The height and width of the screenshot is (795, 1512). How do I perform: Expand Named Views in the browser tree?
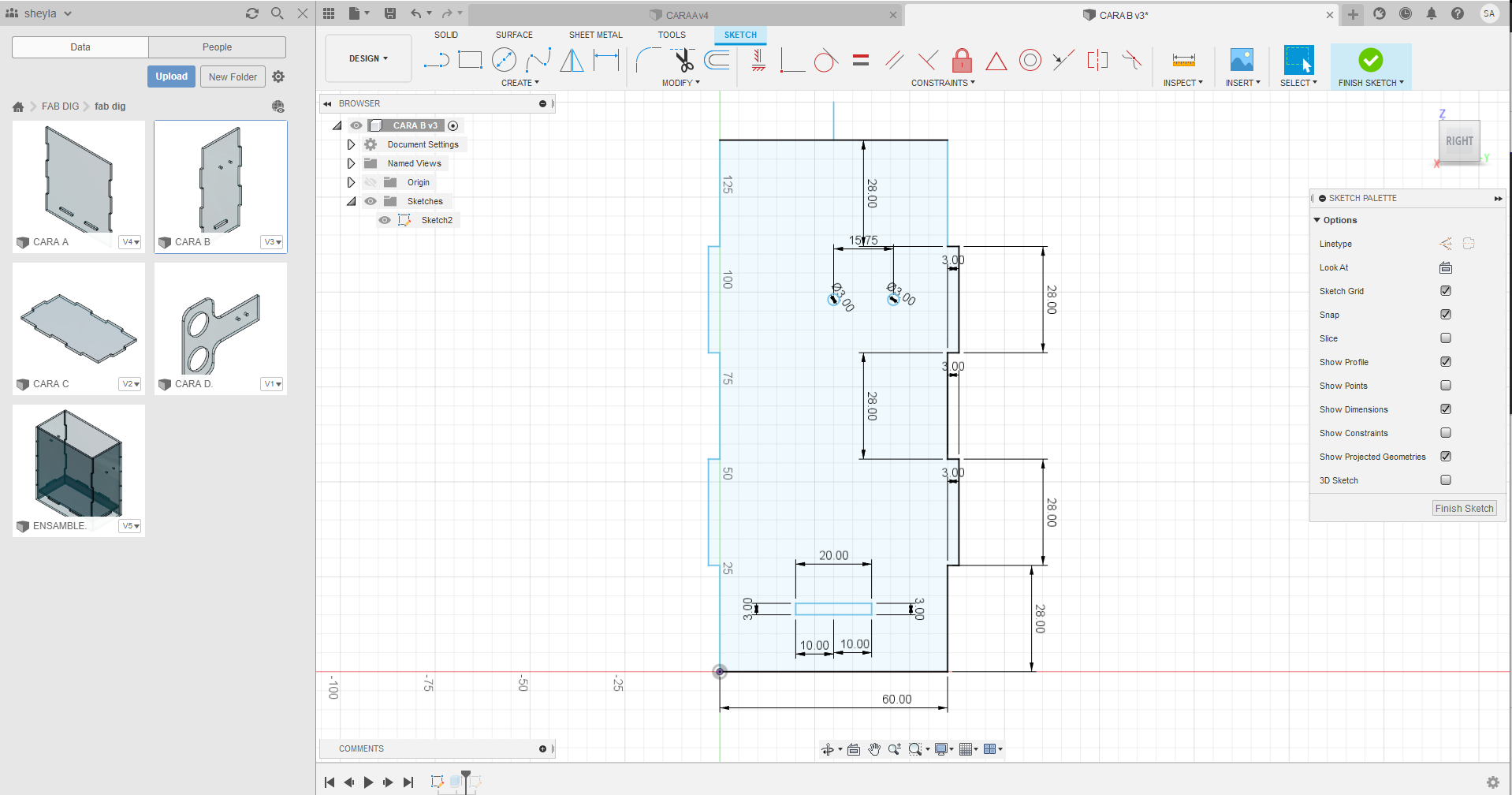click(x=351, y=163)
